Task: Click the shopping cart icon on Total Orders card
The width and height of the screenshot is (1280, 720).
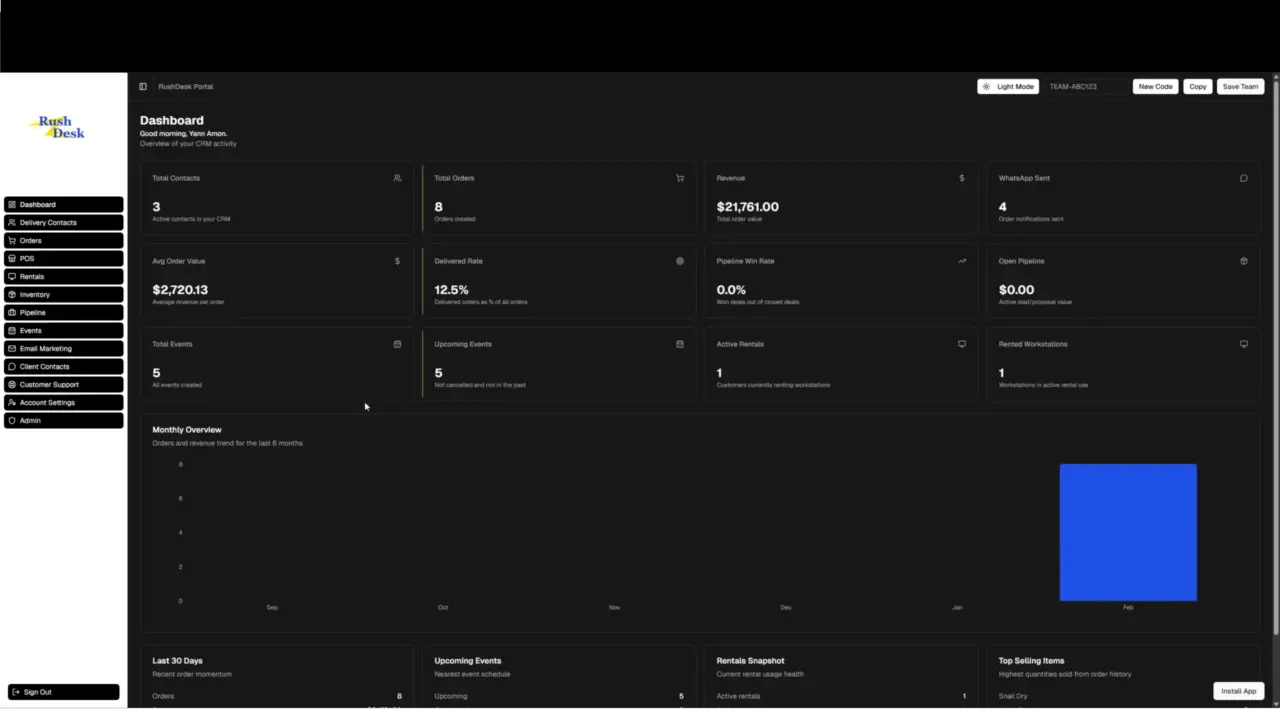Action: pos(680,178)
